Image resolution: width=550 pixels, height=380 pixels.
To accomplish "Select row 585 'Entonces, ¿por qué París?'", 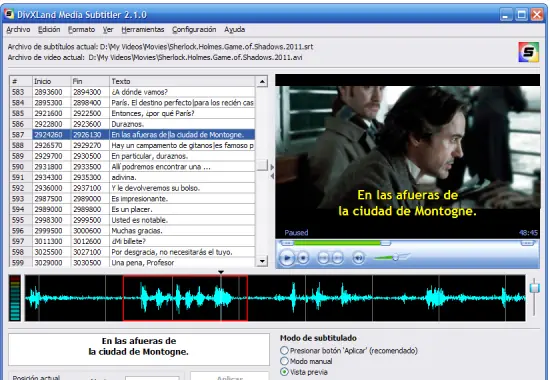I will pyautogui.click(x=132, y=113).
